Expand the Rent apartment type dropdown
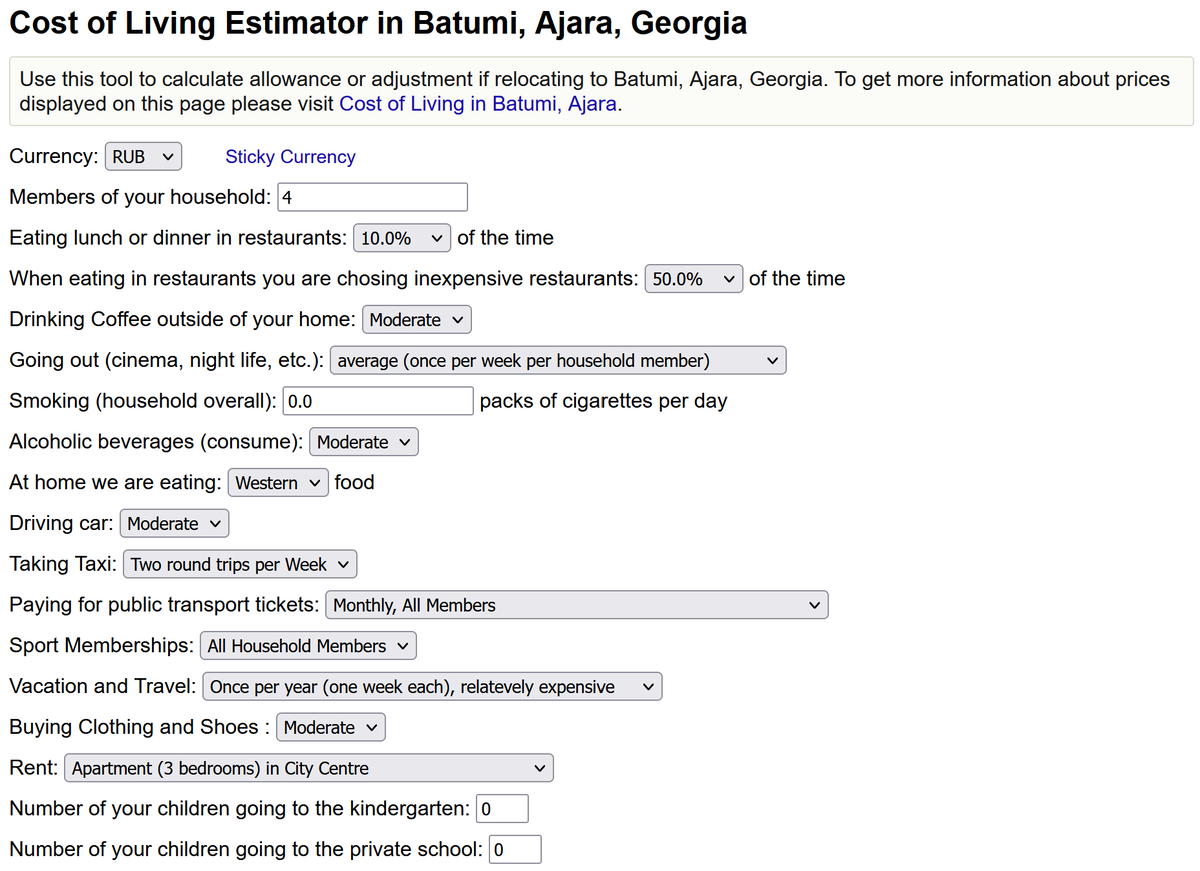The image size is (1200, 871). [308, 769]
